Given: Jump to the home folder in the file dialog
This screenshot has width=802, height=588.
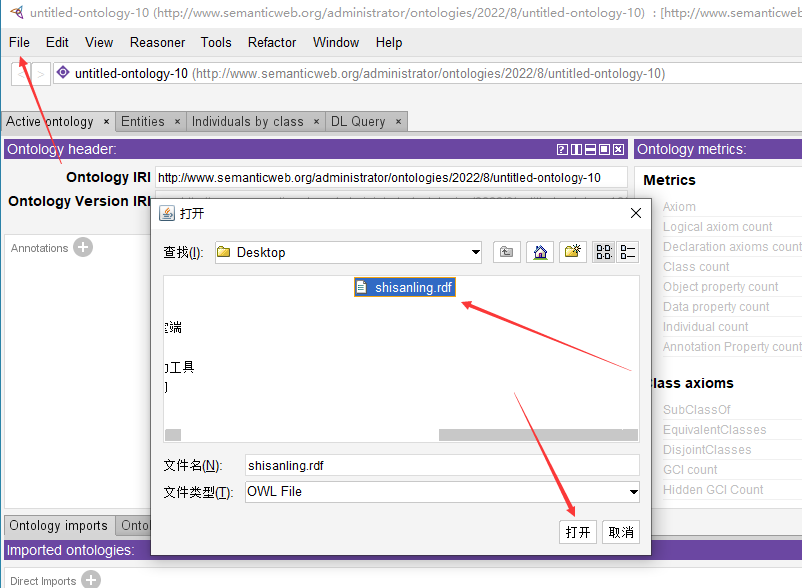Looking at the screenshot, I should pyautogui.click(x=540, y=252).
